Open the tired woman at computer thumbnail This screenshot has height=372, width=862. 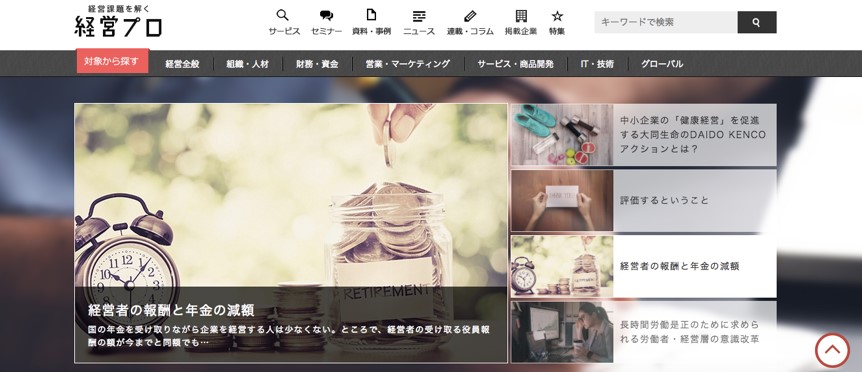tap(562, 332)
